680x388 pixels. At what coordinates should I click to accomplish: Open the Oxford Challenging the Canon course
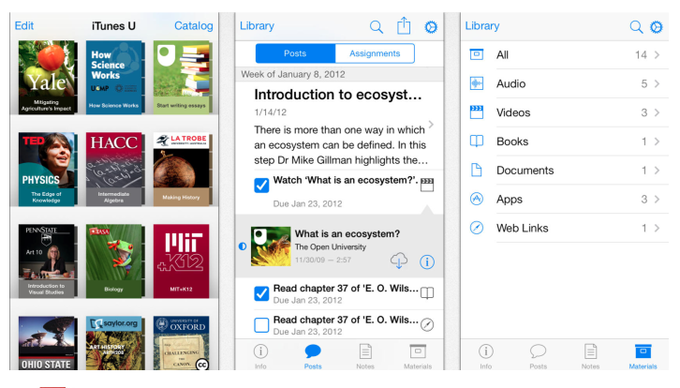(181, 343)
